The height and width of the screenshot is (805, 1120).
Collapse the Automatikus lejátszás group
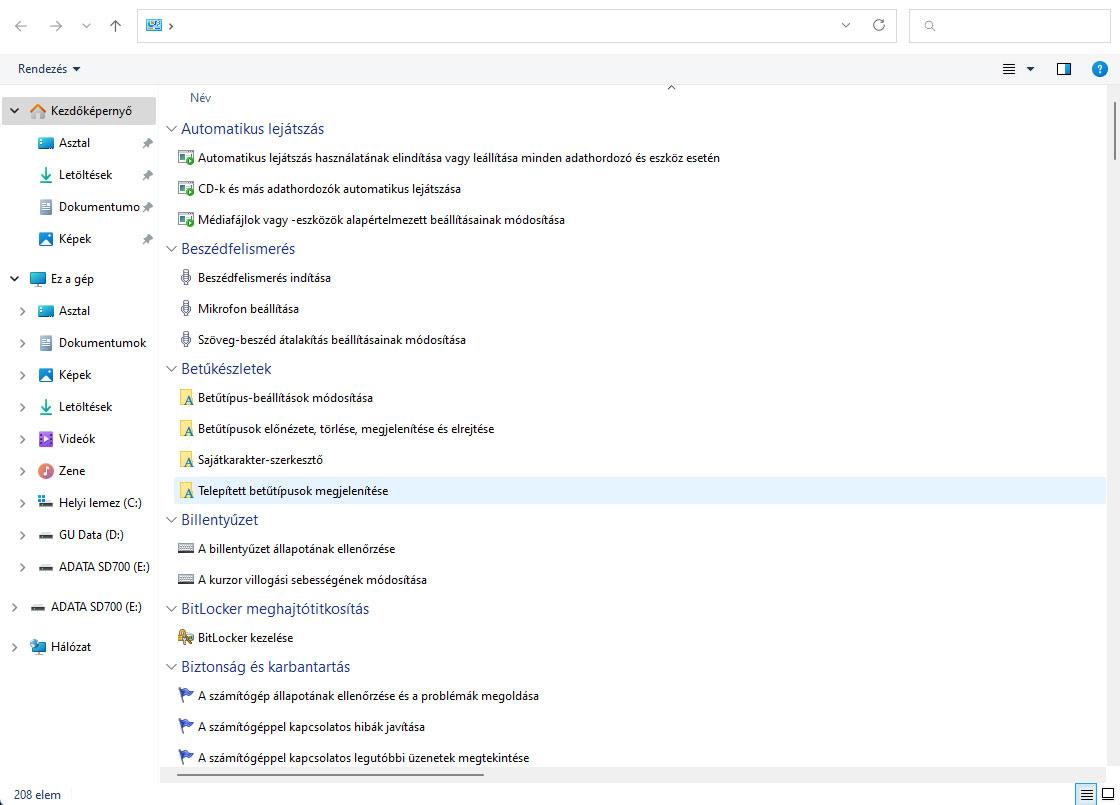(171, 129)
